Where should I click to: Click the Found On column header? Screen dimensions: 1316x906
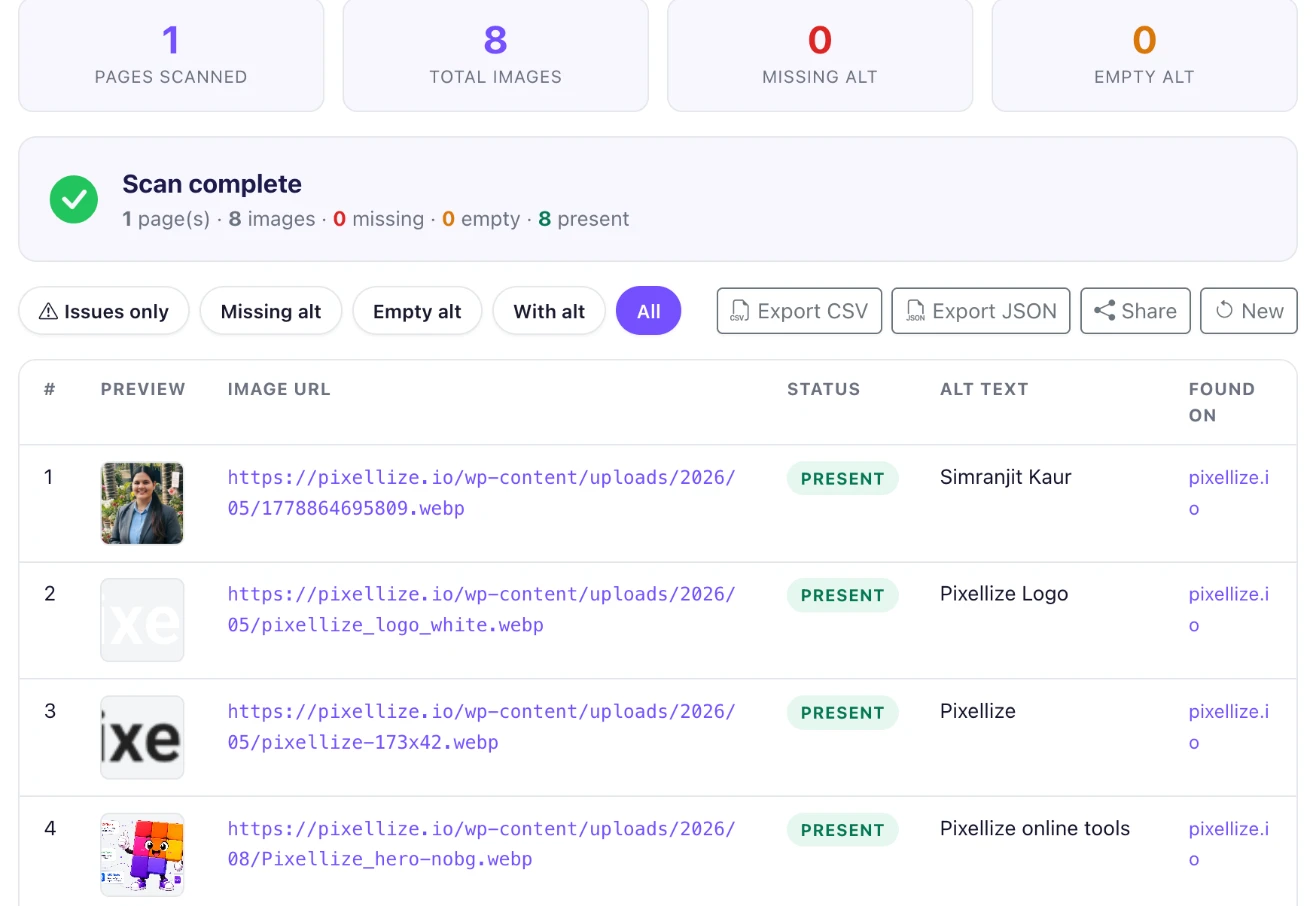click(1222, 402)
